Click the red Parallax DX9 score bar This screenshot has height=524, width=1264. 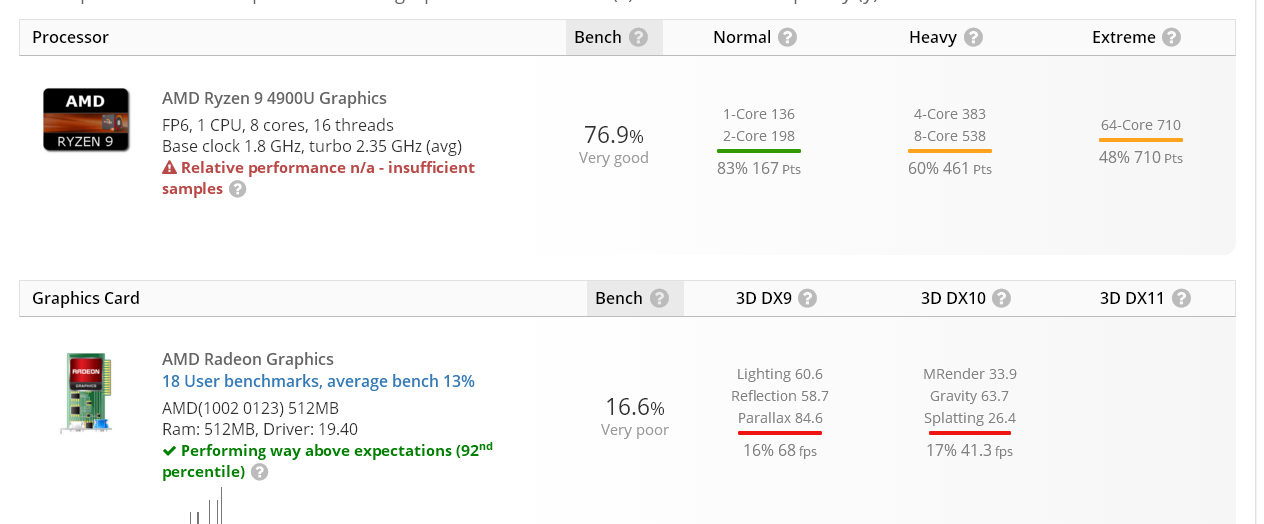click(x=780, y=433)
